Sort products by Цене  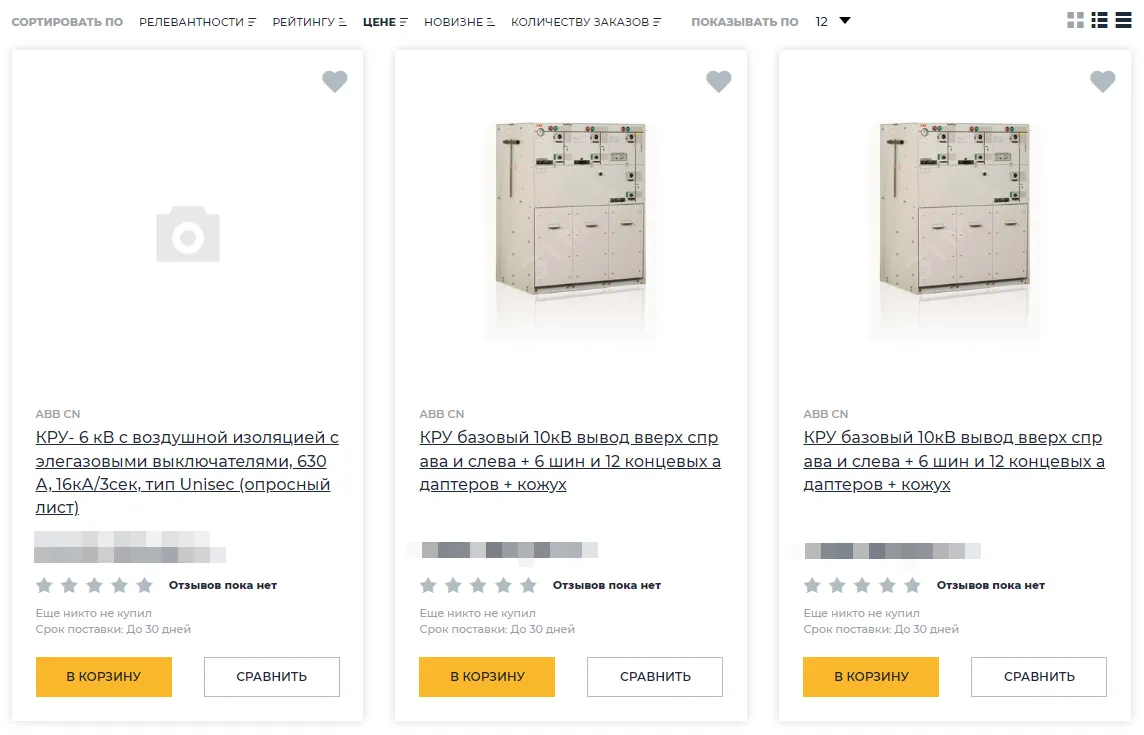click(x=385, y=21)
